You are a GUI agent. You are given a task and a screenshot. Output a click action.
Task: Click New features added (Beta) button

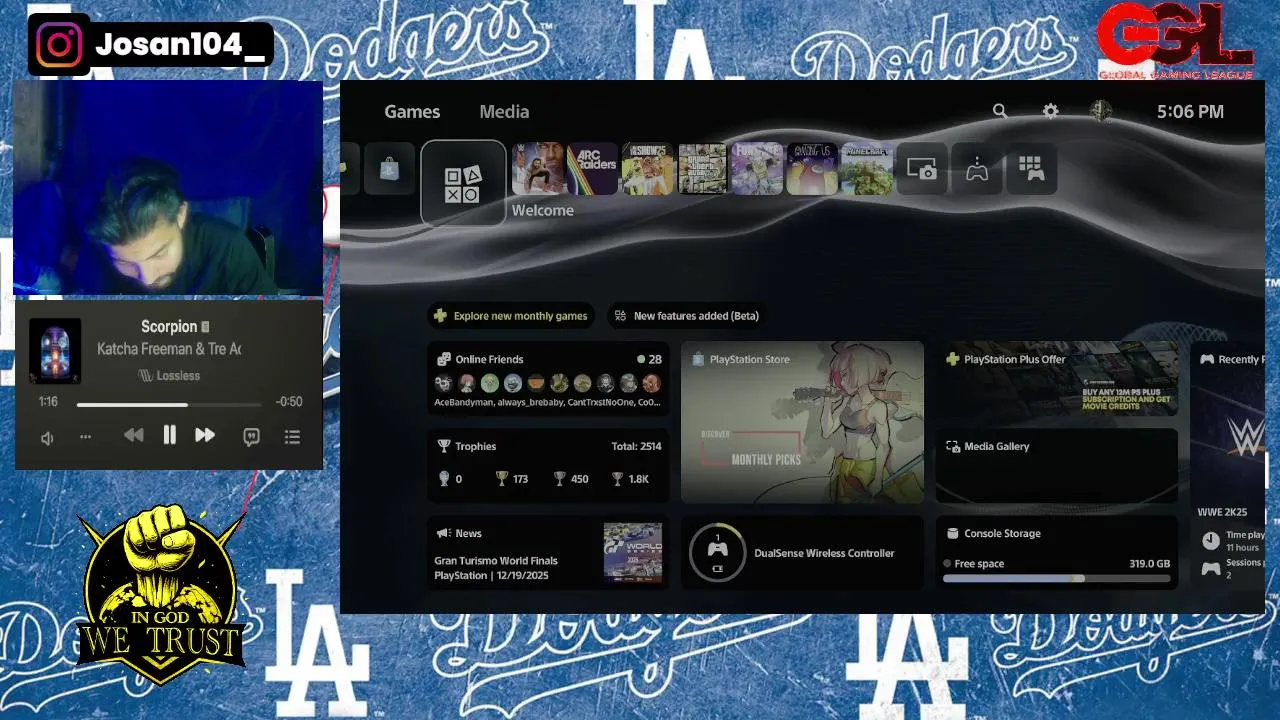point(688,316)
